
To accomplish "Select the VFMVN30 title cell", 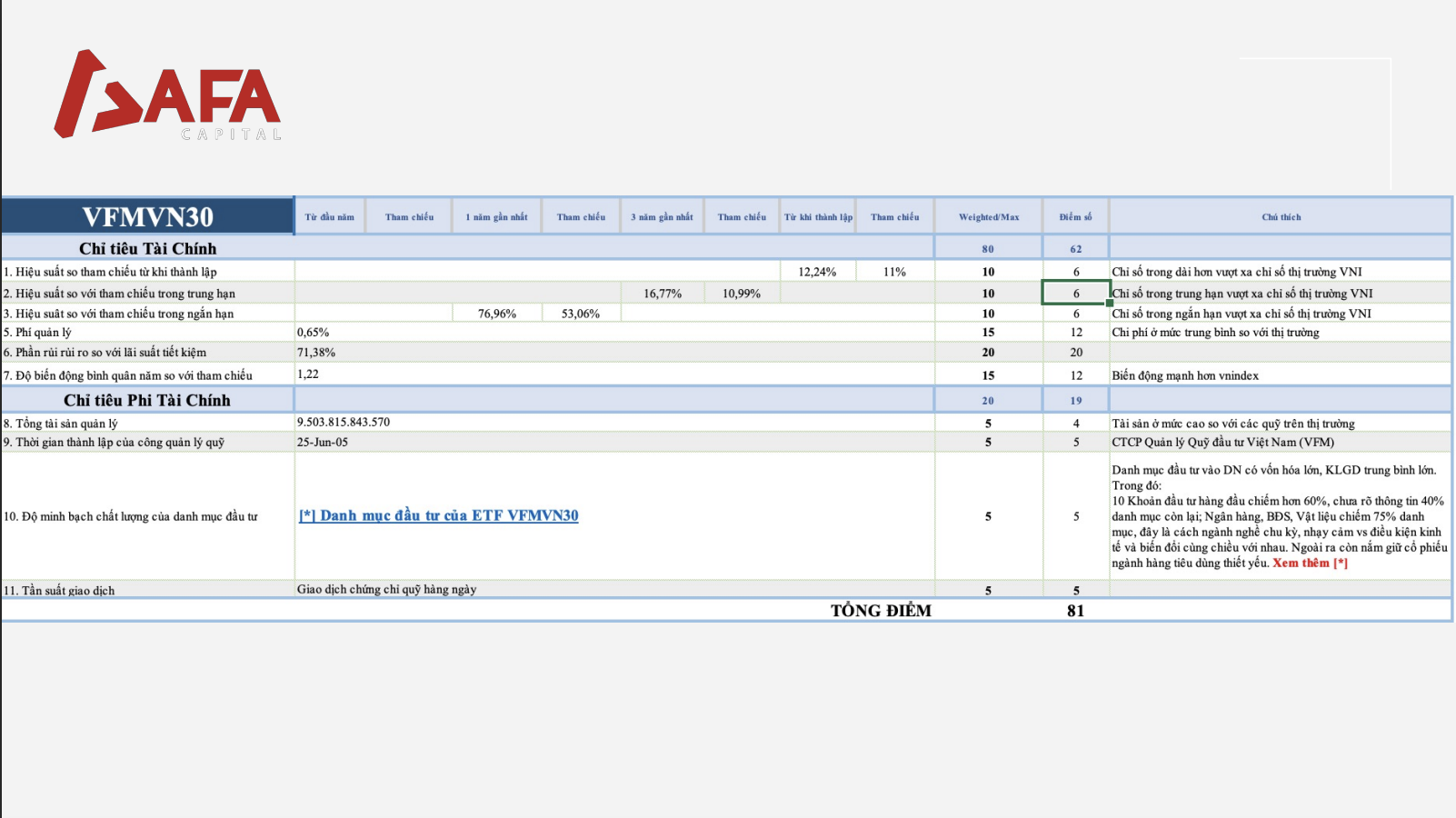I will 147,216.
